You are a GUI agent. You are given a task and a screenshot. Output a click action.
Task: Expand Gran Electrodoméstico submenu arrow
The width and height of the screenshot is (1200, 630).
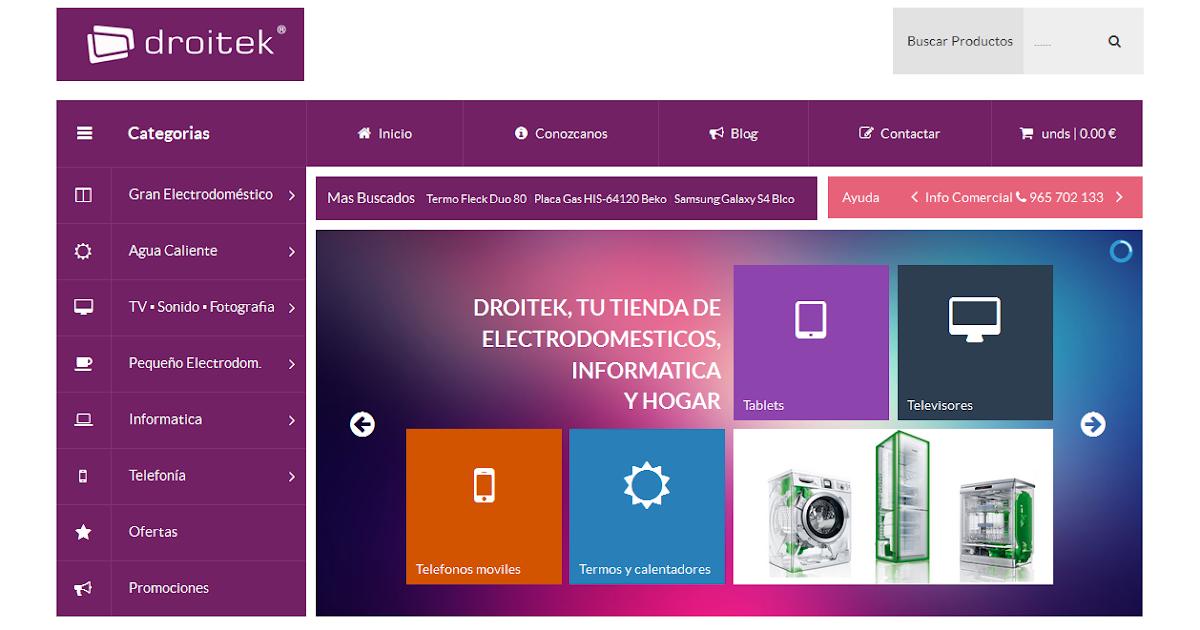click(292, 196)
